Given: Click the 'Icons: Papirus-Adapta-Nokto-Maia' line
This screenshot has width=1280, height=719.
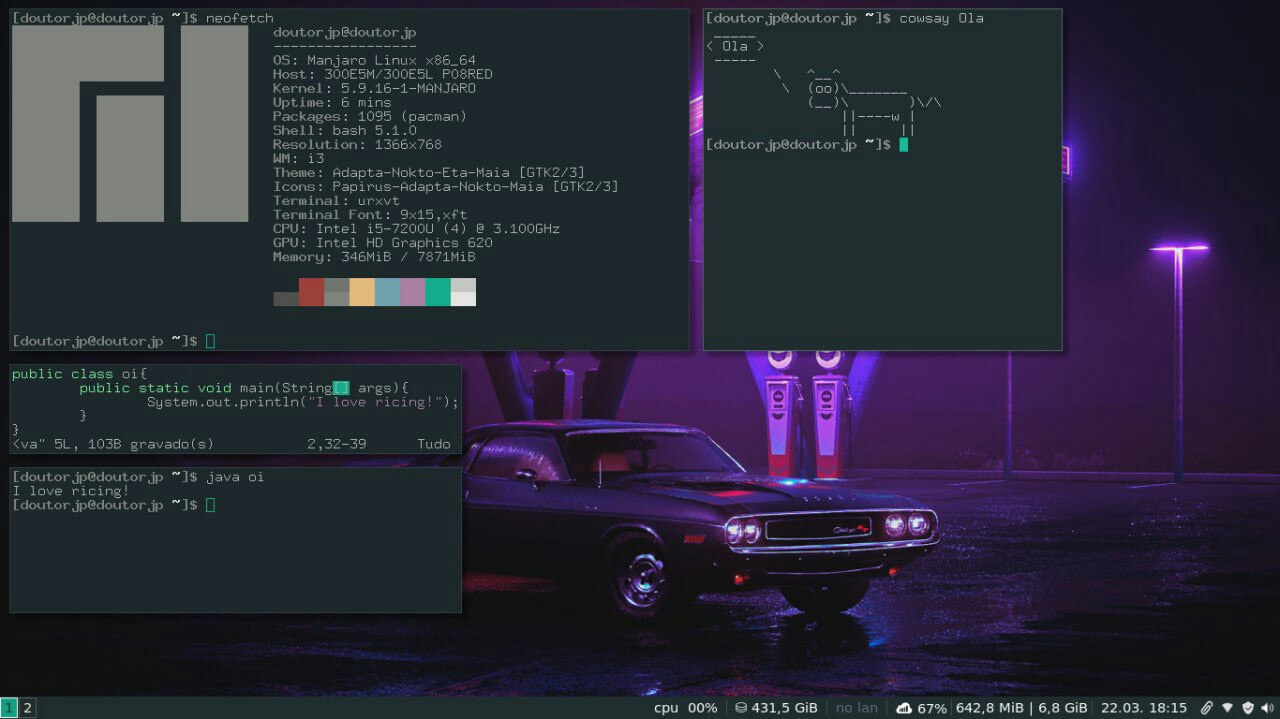Looking at the screenshot, I should tap(446, 186).
